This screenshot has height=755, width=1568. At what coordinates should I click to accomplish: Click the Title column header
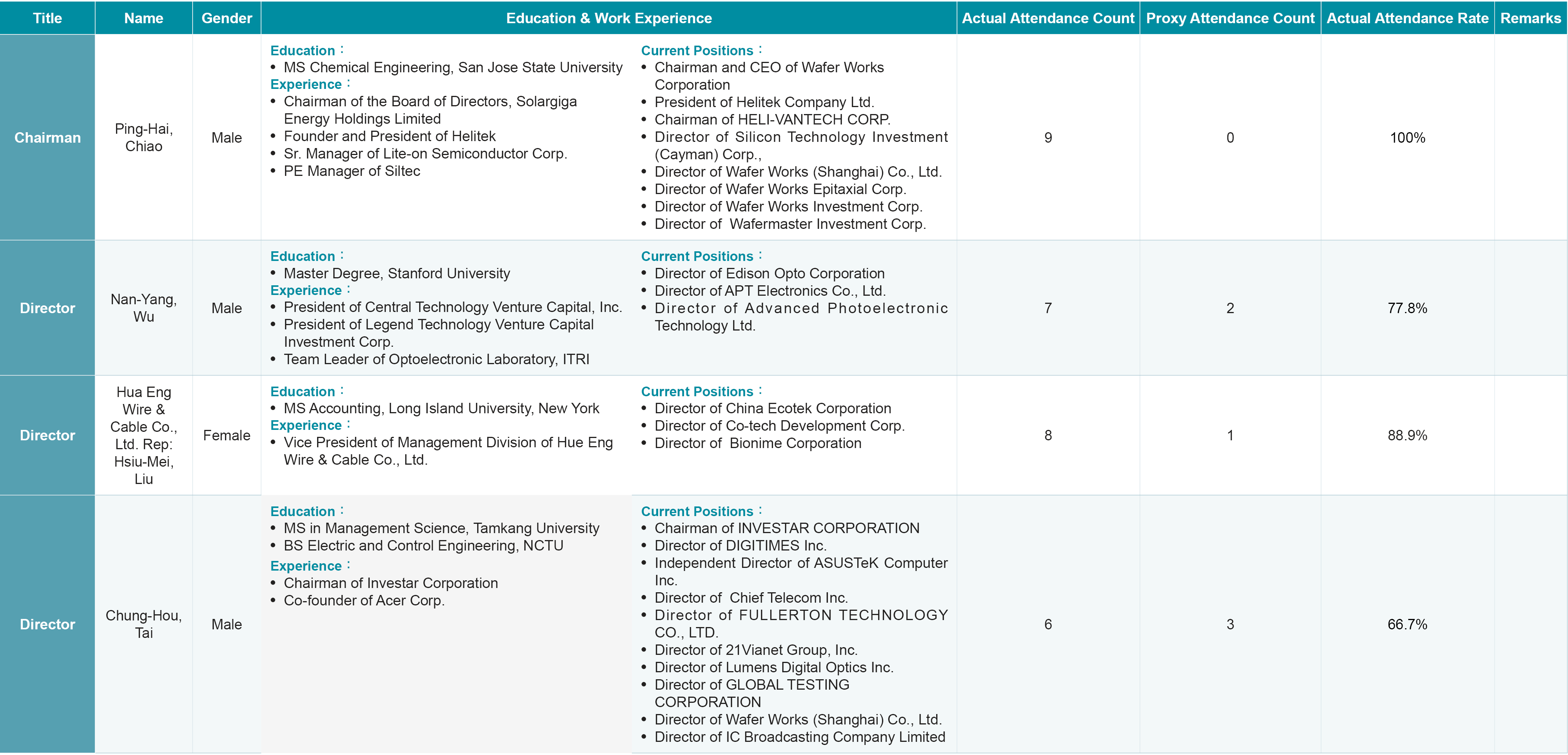[x=47, y=18]
